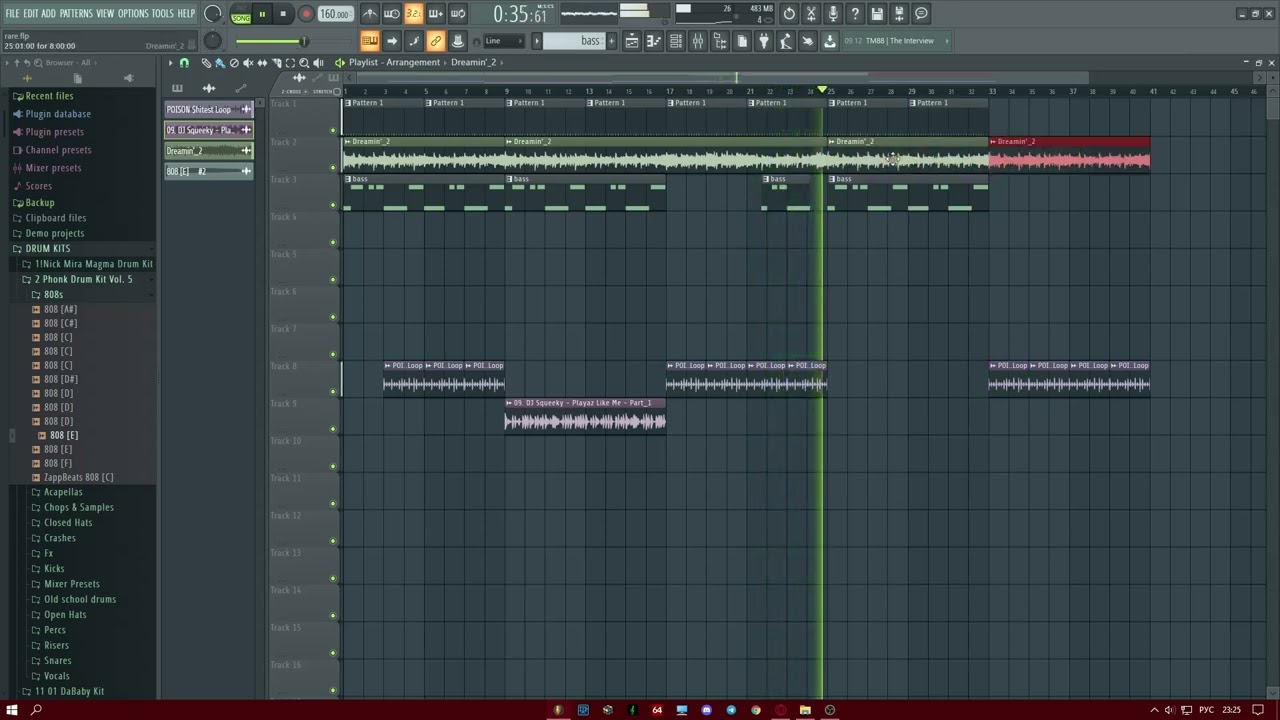The height and width of the screenshot is (720, 1280).
Task: Open the audio editor scissors icon
Action: [811, 14]
